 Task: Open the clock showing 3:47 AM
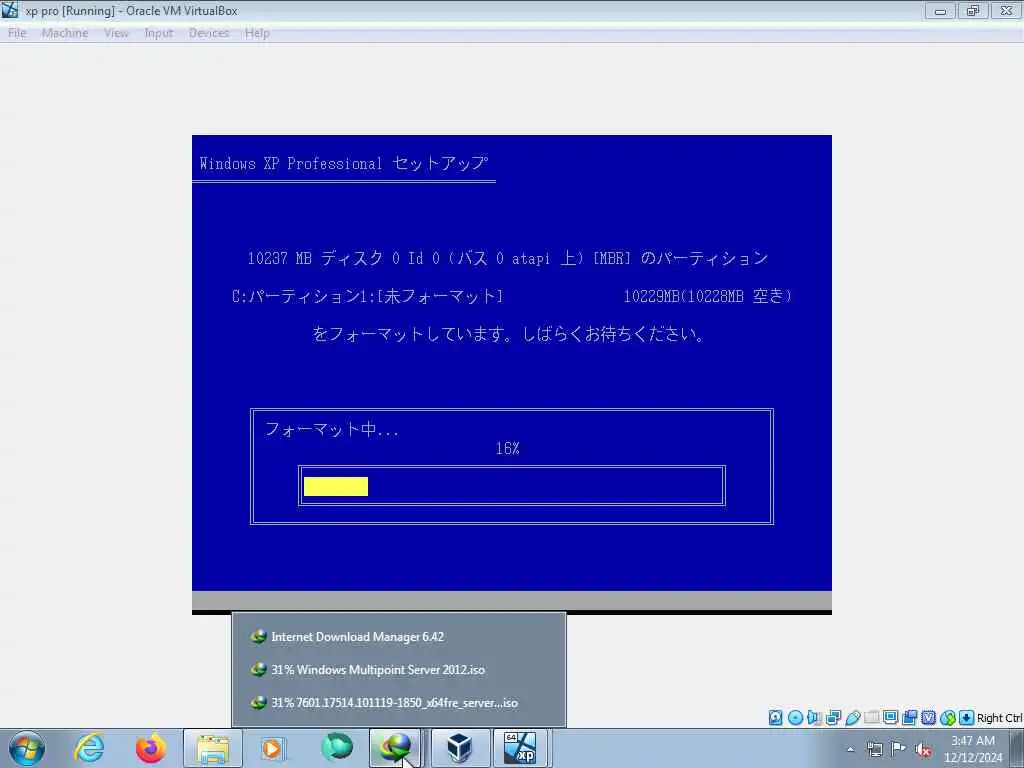[973, 749]
